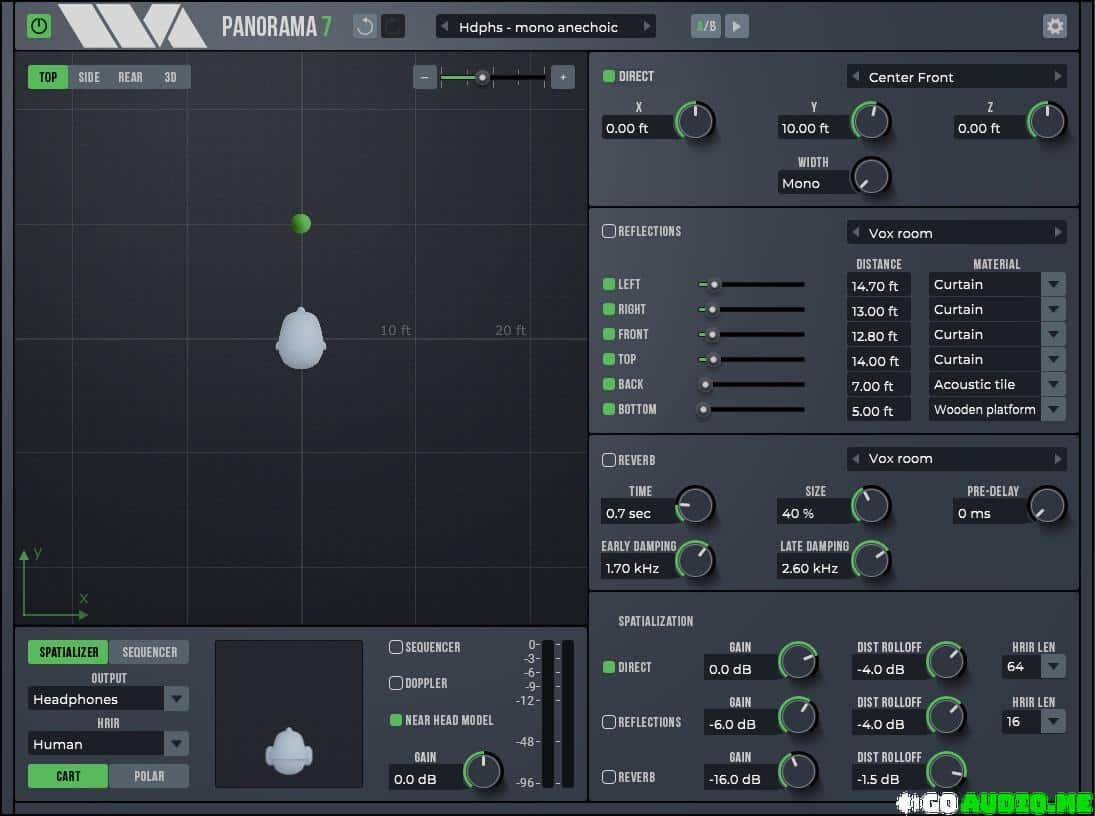Click the Reverb Size knob

point(871,505)
